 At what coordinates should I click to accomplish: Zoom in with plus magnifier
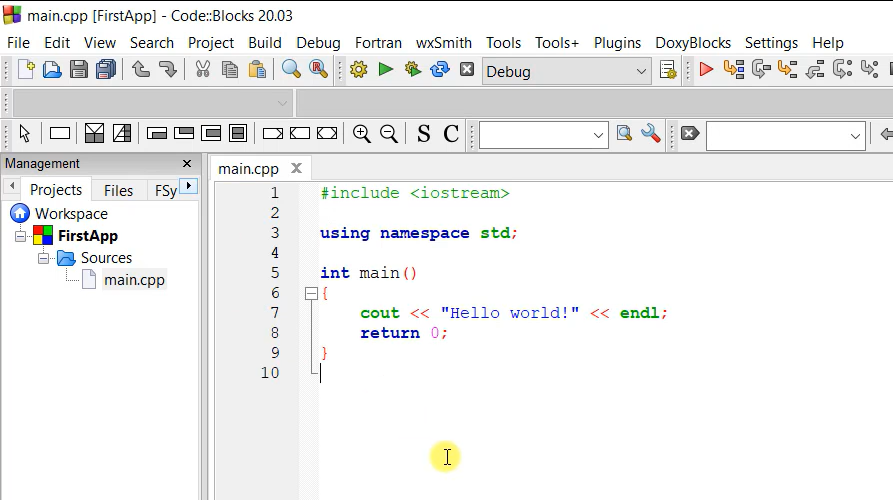362,134
